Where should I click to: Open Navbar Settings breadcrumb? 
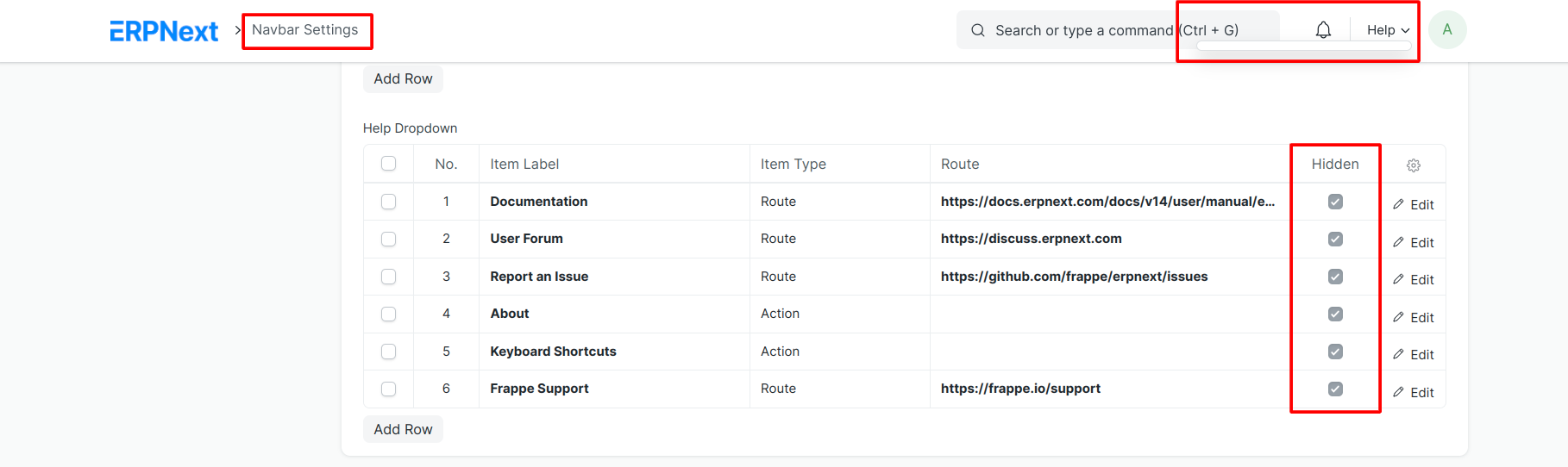click(304, 30)
